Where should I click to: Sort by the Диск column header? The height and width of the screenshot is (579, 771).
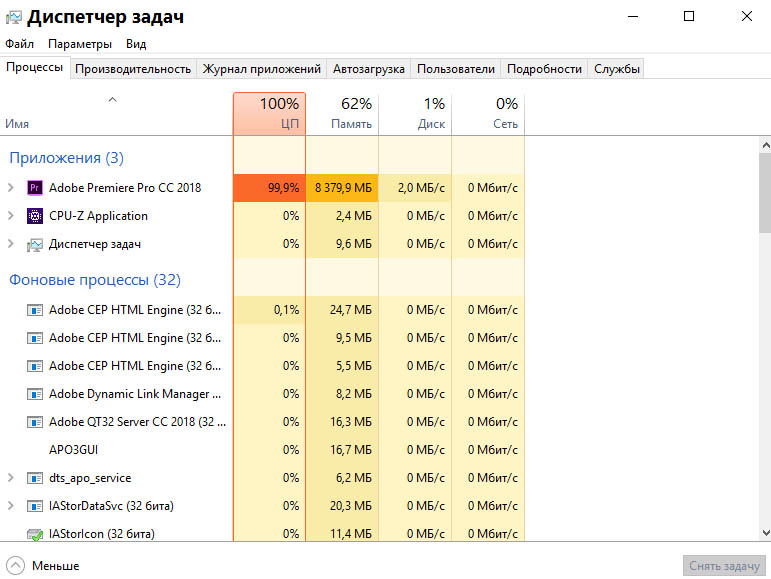[415, 114]
